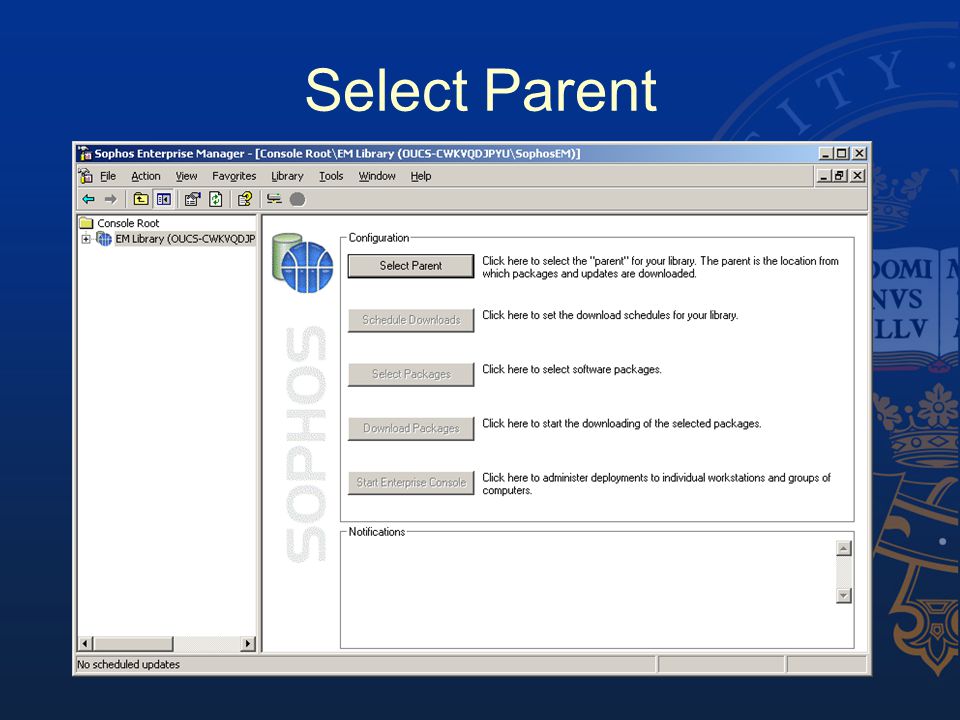This screenshot has width=960, height=720.
Task: Select the EM Library tree item
Action: (185, 239)
